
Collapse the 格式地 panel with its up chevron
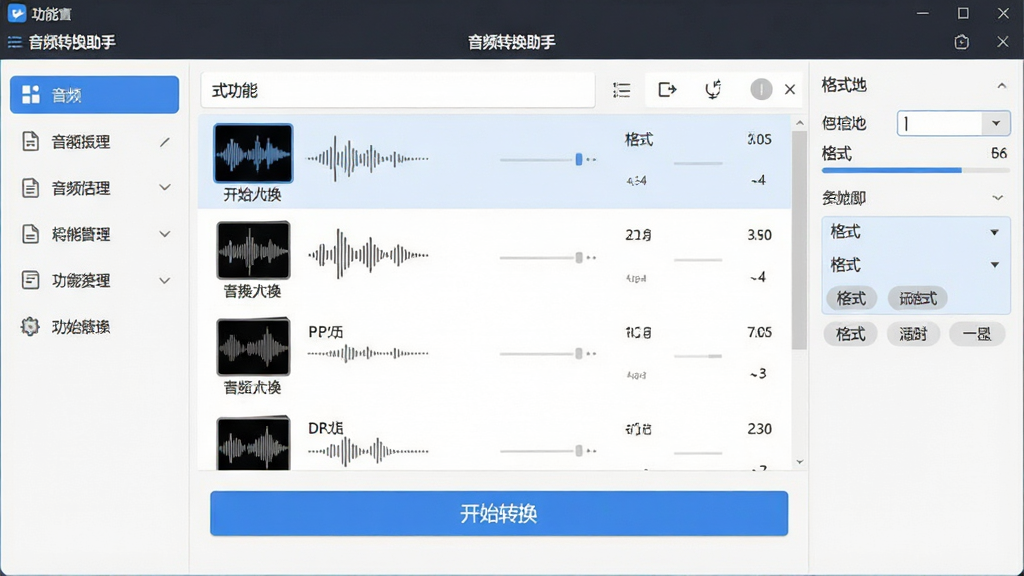[x=1001, y=86]
